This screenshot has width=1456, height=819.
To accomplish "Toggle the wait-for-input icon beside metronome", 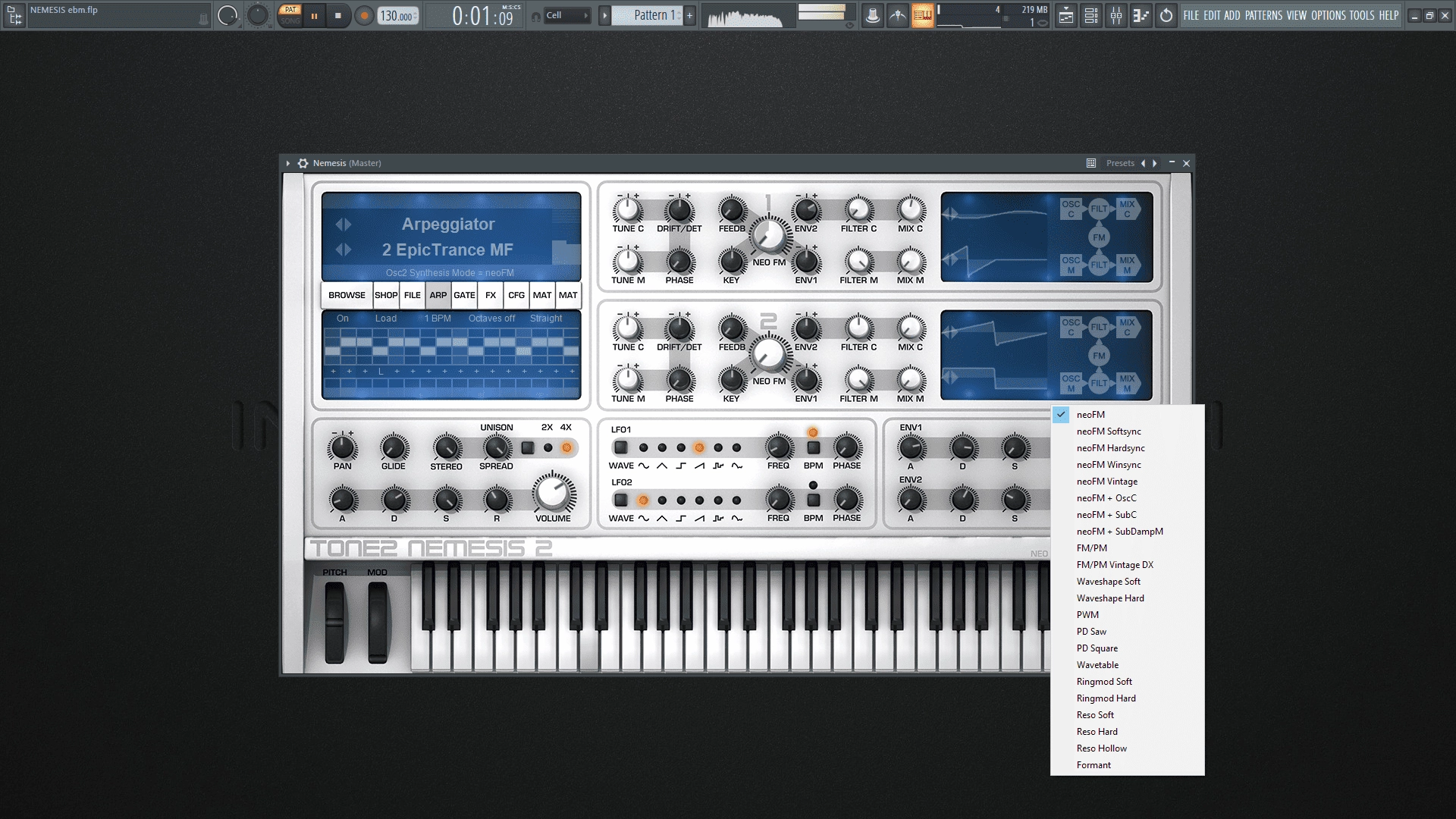I will click(x=898, y=15).
